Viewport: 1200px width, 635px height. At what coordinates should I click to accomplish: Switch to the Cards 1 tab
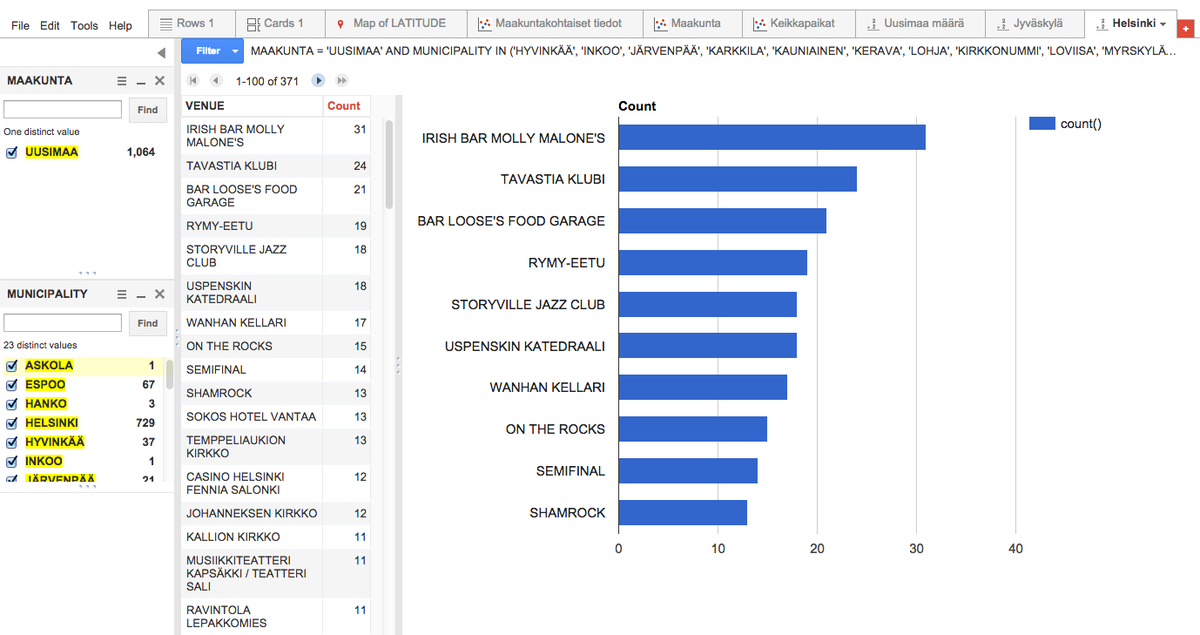point(279,23)
